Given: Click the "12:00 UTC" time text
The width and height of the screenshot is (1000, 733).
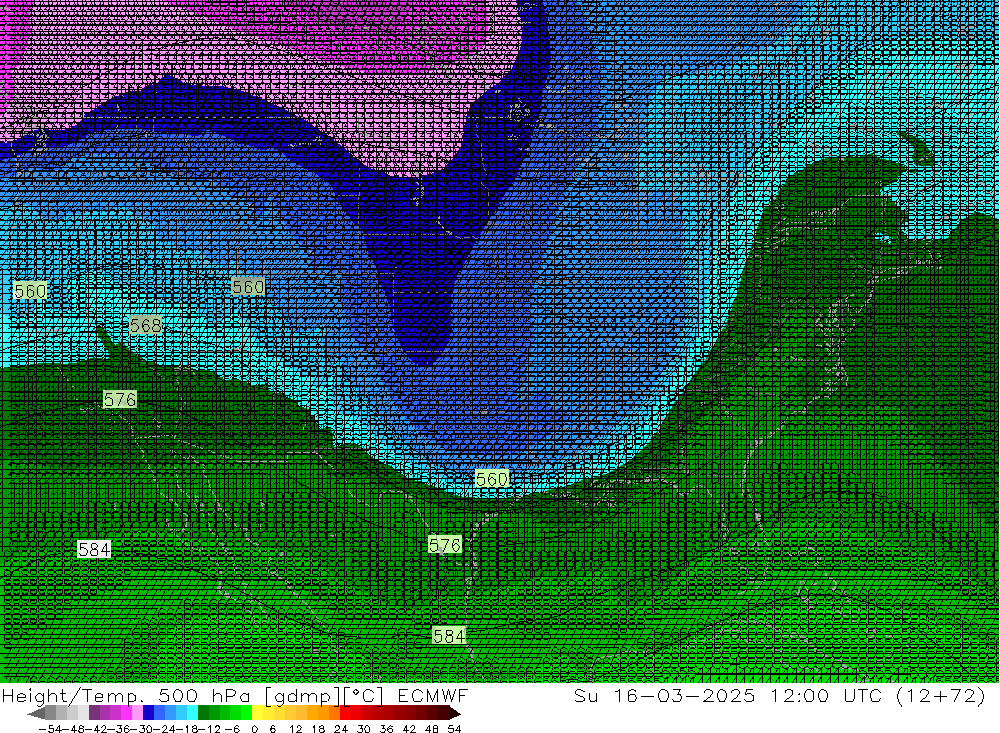Looking at the screenshot, I should tap(825, 695).
